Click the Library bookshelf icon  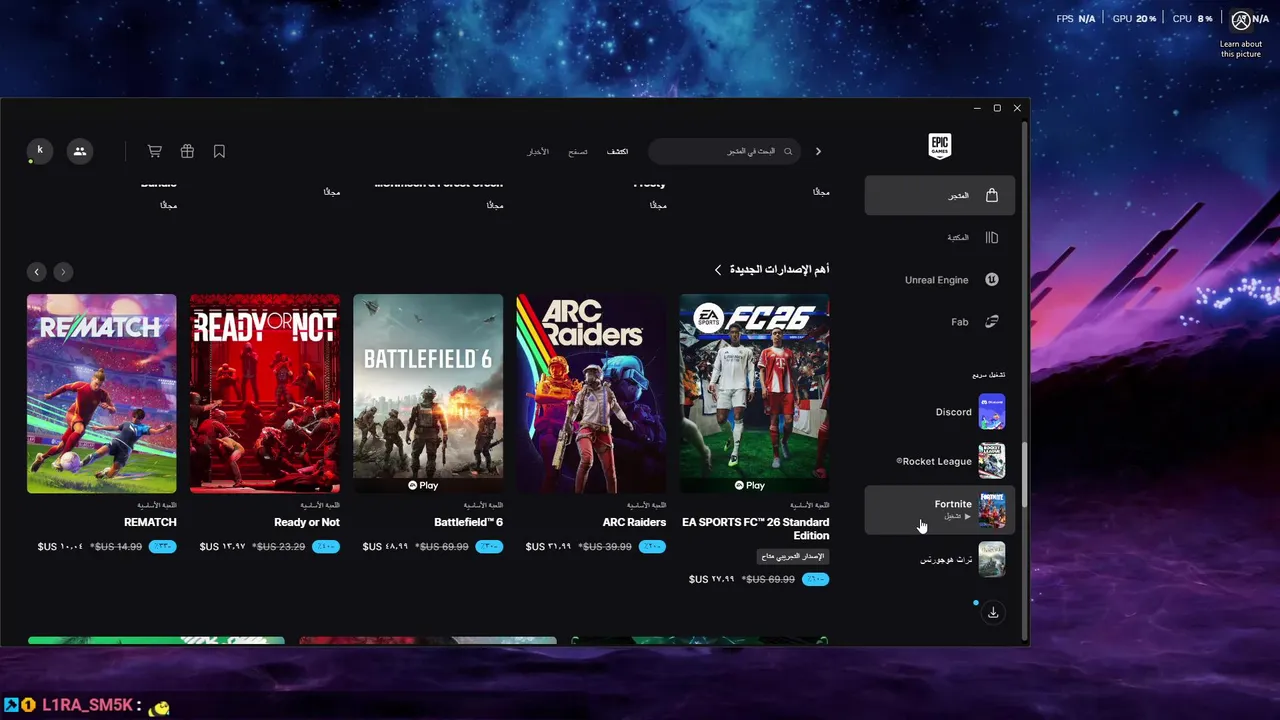[992, 238]
